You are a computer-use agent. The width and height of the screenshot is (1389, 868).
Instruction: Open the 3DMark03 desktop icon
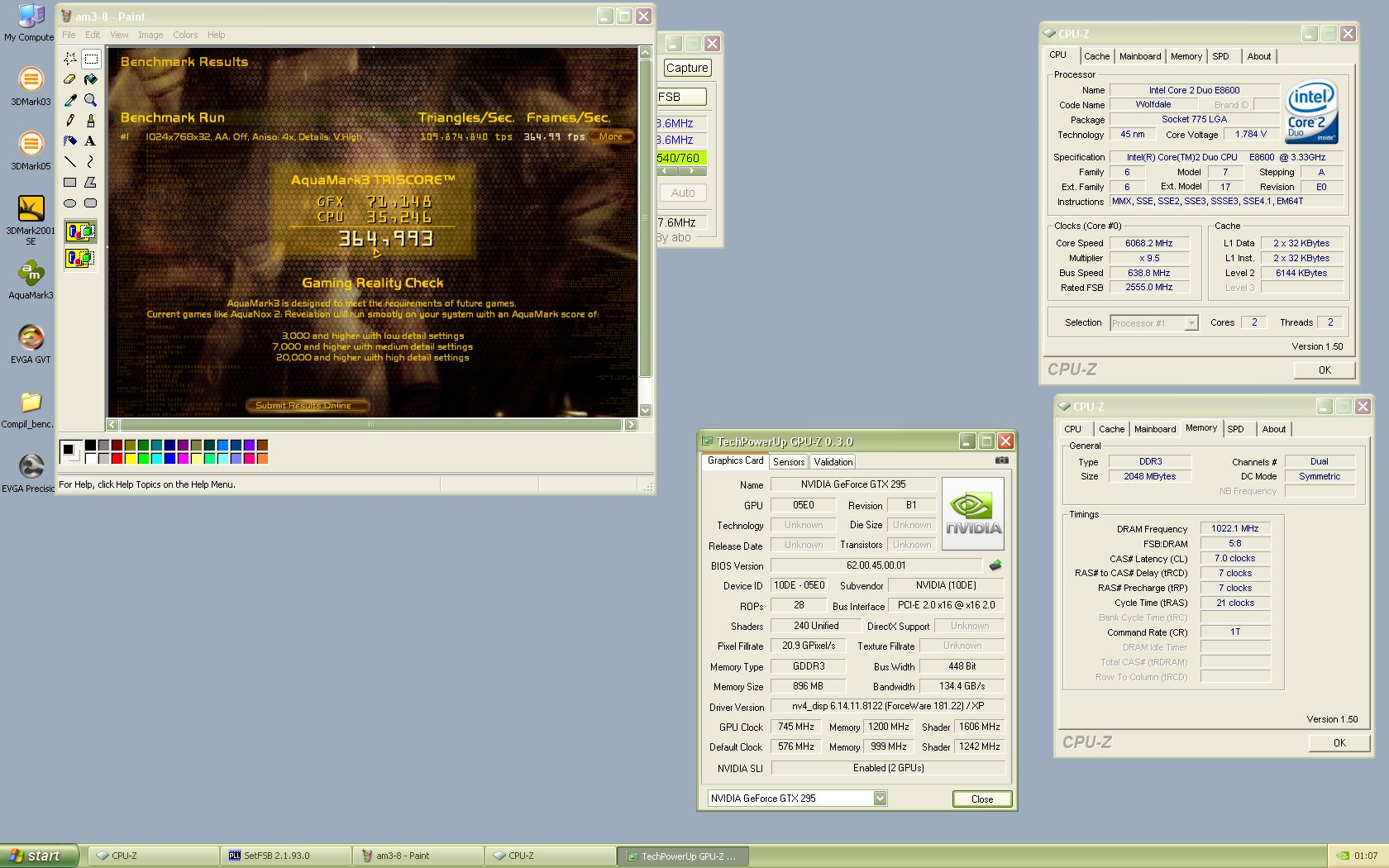pos(31,87)
